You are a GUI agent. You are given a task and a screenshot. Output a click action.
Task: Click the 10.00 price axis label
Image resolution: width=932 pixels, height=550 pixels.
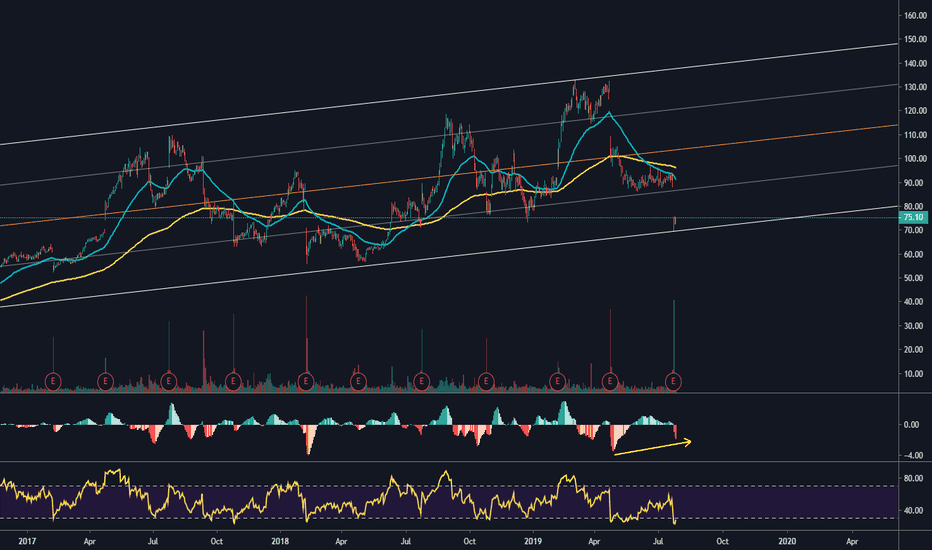point(914,374)
